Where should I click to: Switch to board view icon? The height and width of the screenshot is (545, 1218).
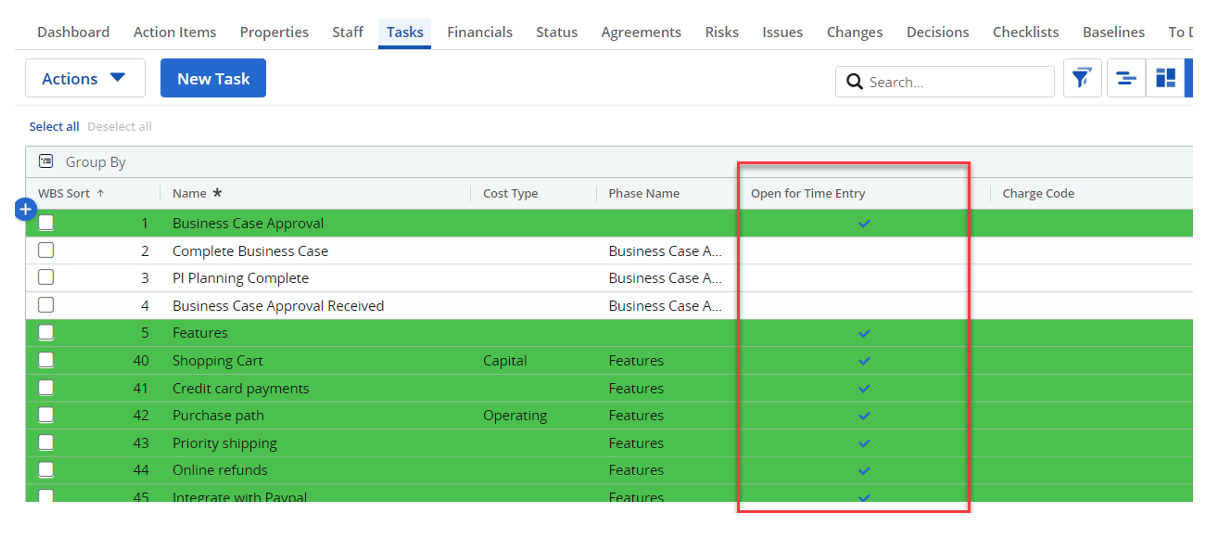[x=1165, y=79]
